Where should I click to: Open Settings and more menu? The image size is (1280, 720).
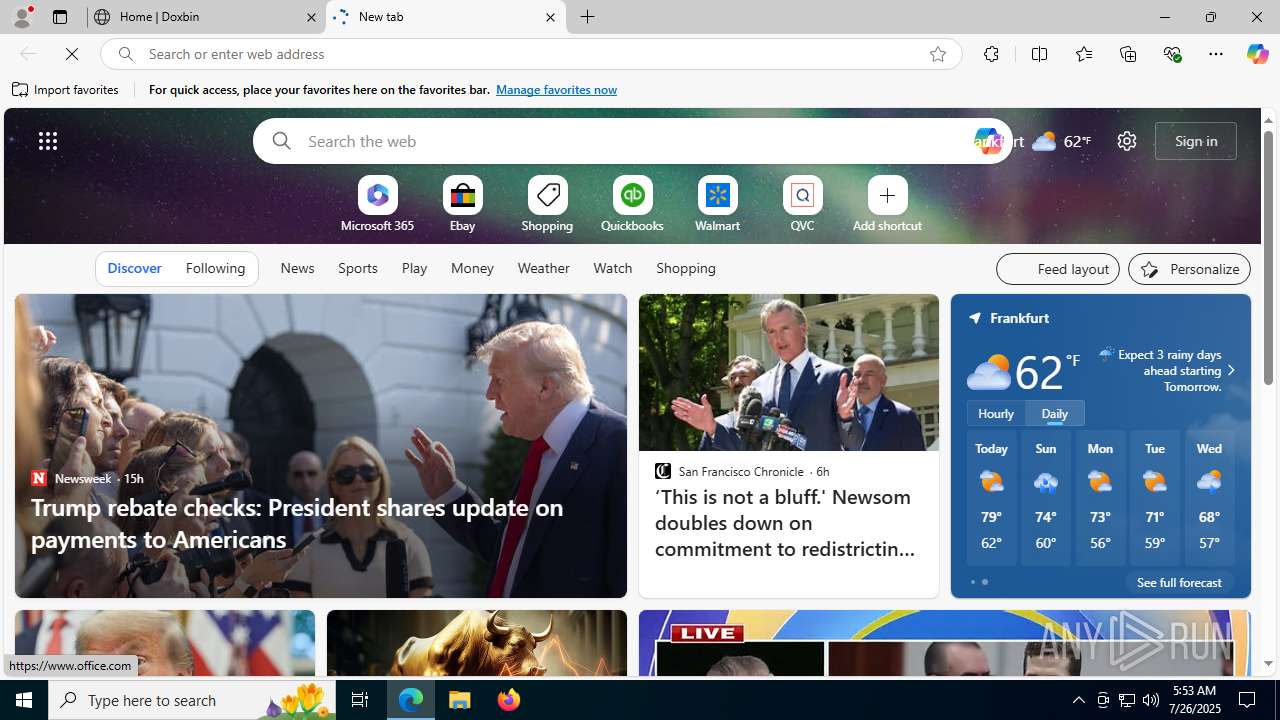click(1215, 54)
